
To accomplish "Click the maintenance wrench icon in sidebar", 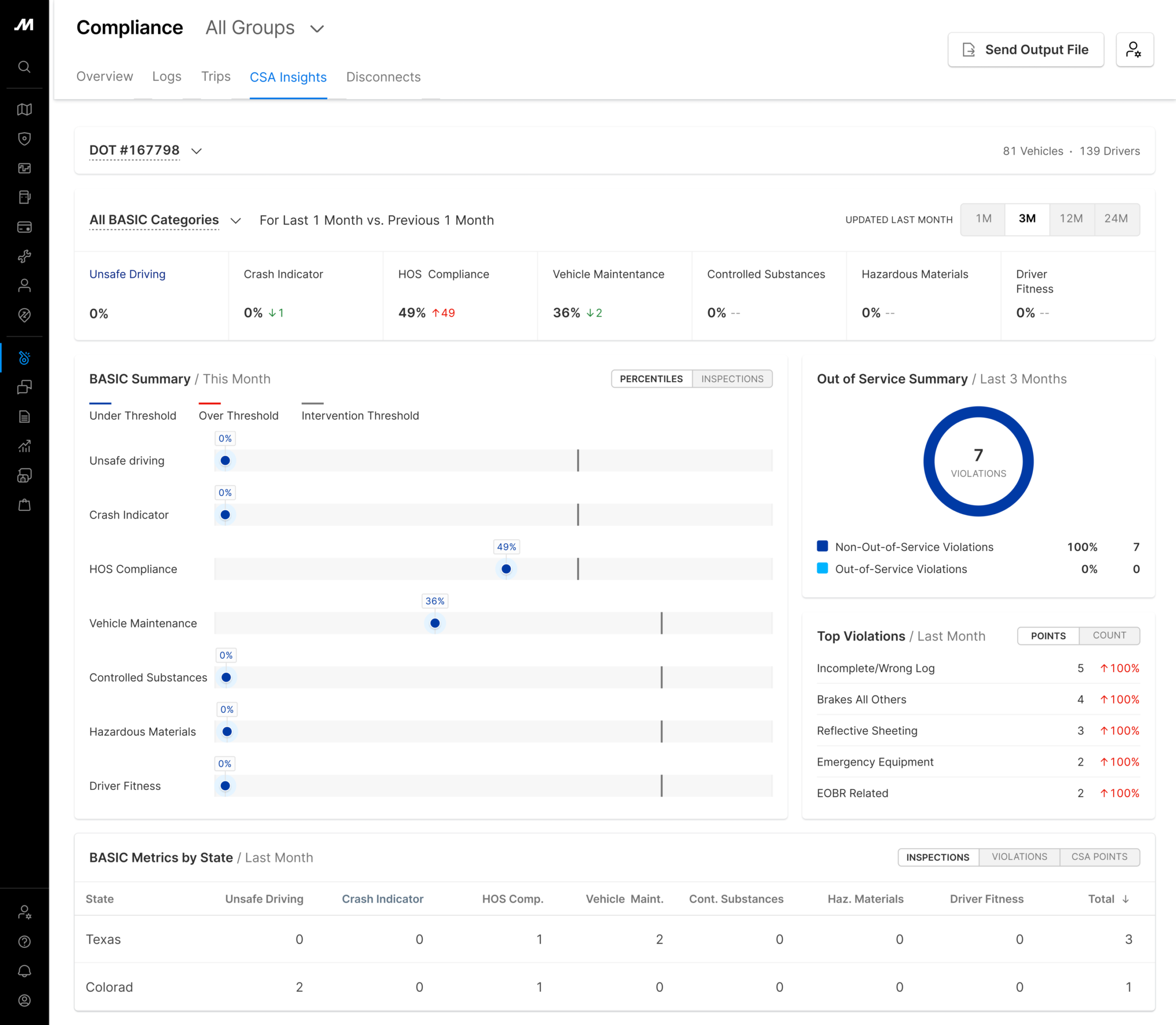I will pyautogui.click(x=25, y=257).
